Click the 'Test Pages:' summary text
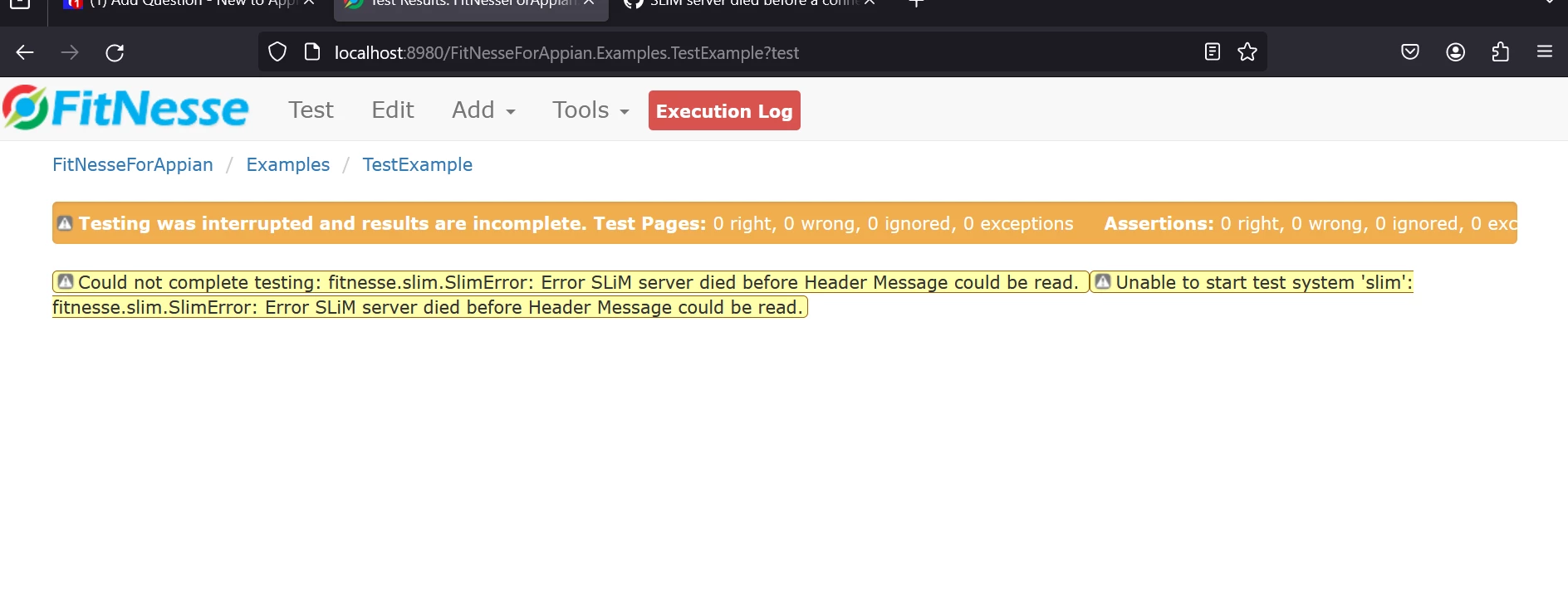Viewport: 1568px width, 600px height. (x=649, y=224)
